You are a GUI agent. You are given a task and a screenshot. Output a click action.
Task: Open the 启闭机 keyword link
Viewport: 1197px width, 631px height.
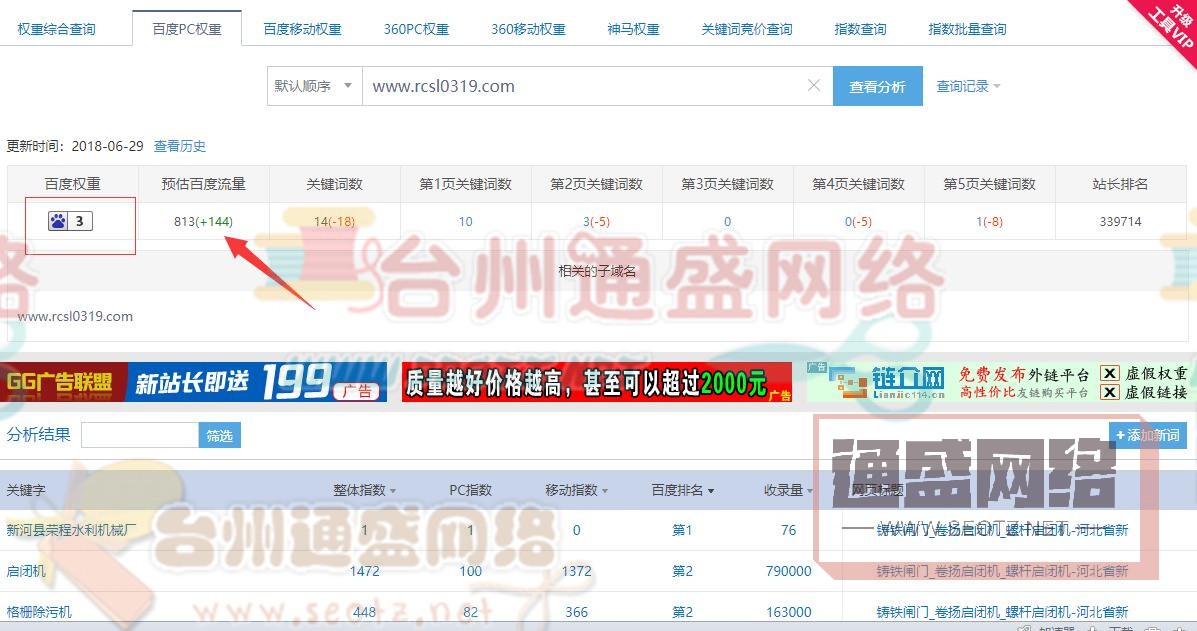click(26, 571)
